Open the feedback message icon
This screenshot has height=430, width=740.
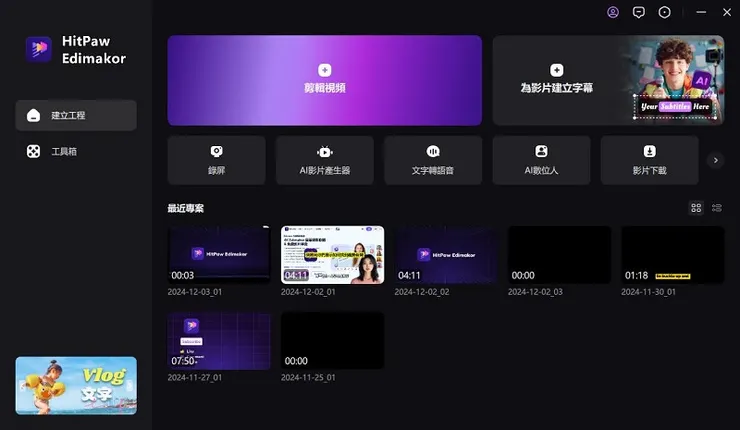(x=639, y=12)
